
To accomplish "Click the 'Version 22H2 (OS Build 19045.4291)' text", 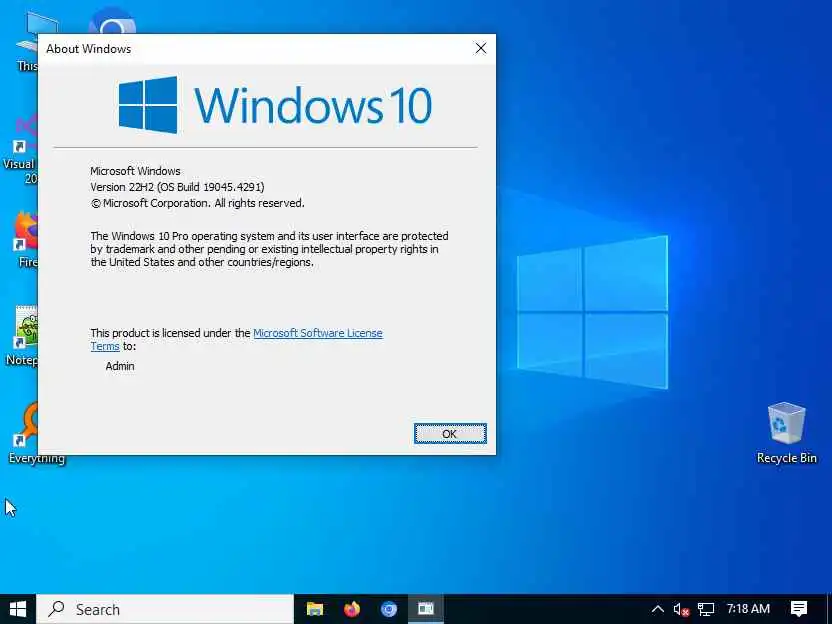I will click(177, 187).
